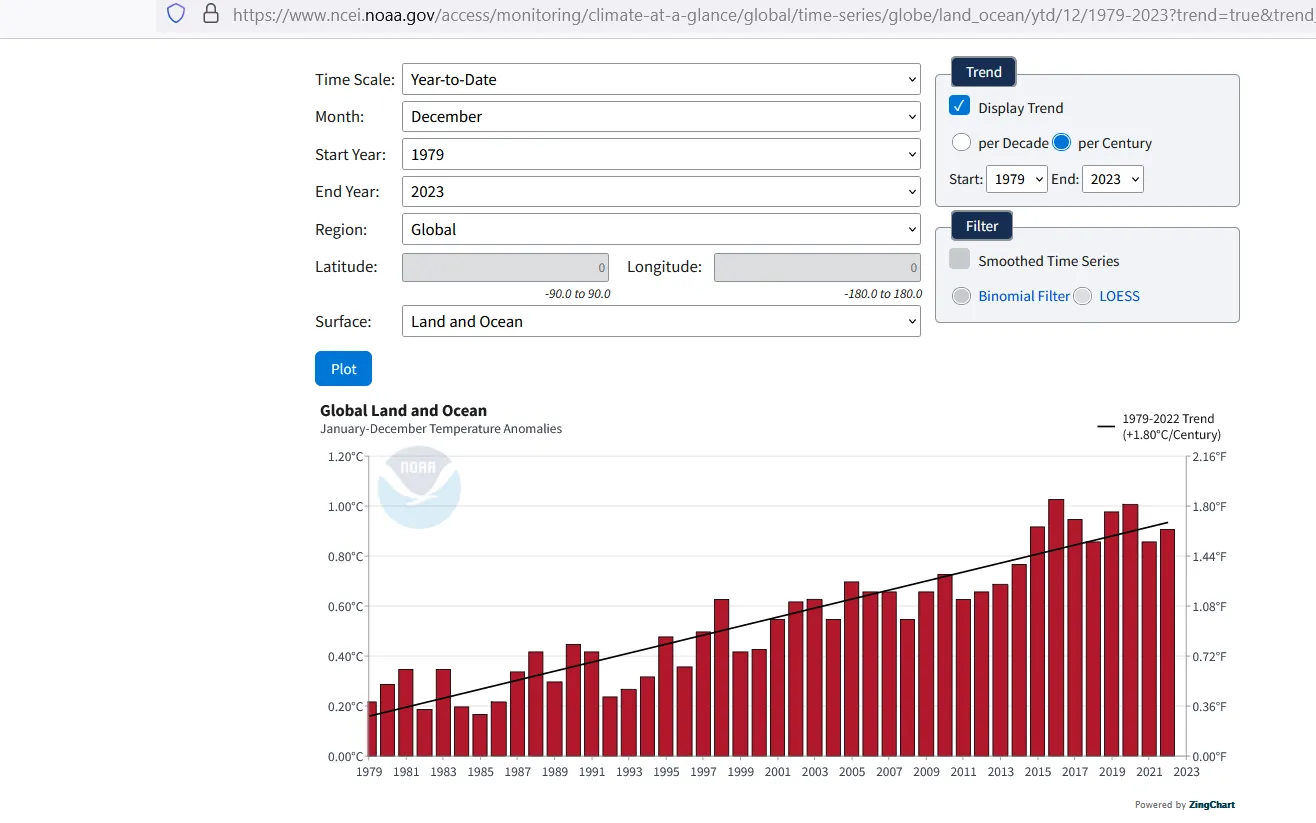Change the trend End year dropdown
This screenshot has height=823, width=1316.
[x=1112, y=179]
